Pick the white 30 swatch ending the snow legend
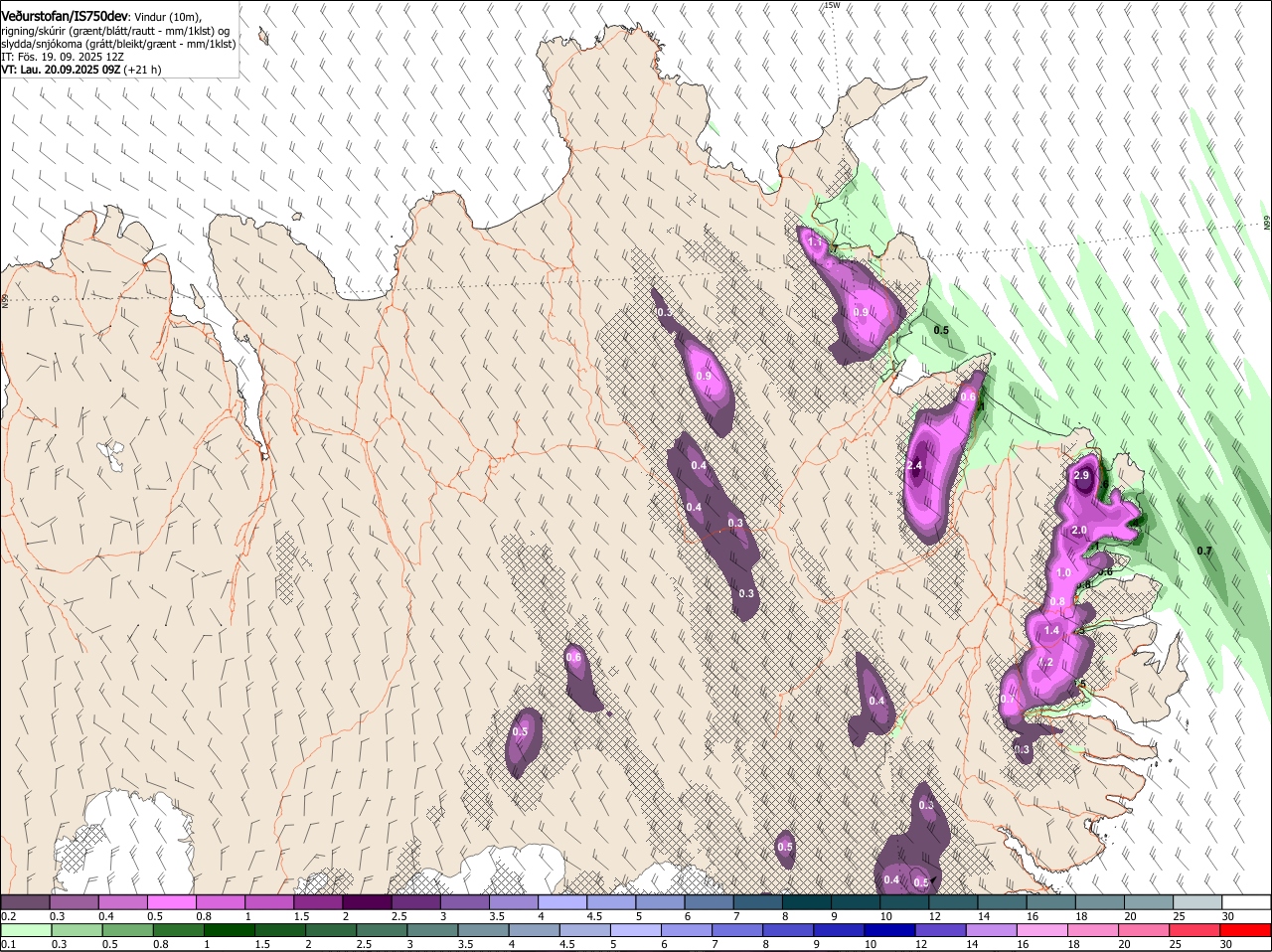The height and width of the screenshot is (952, 1272). [x=1246, y=901]
